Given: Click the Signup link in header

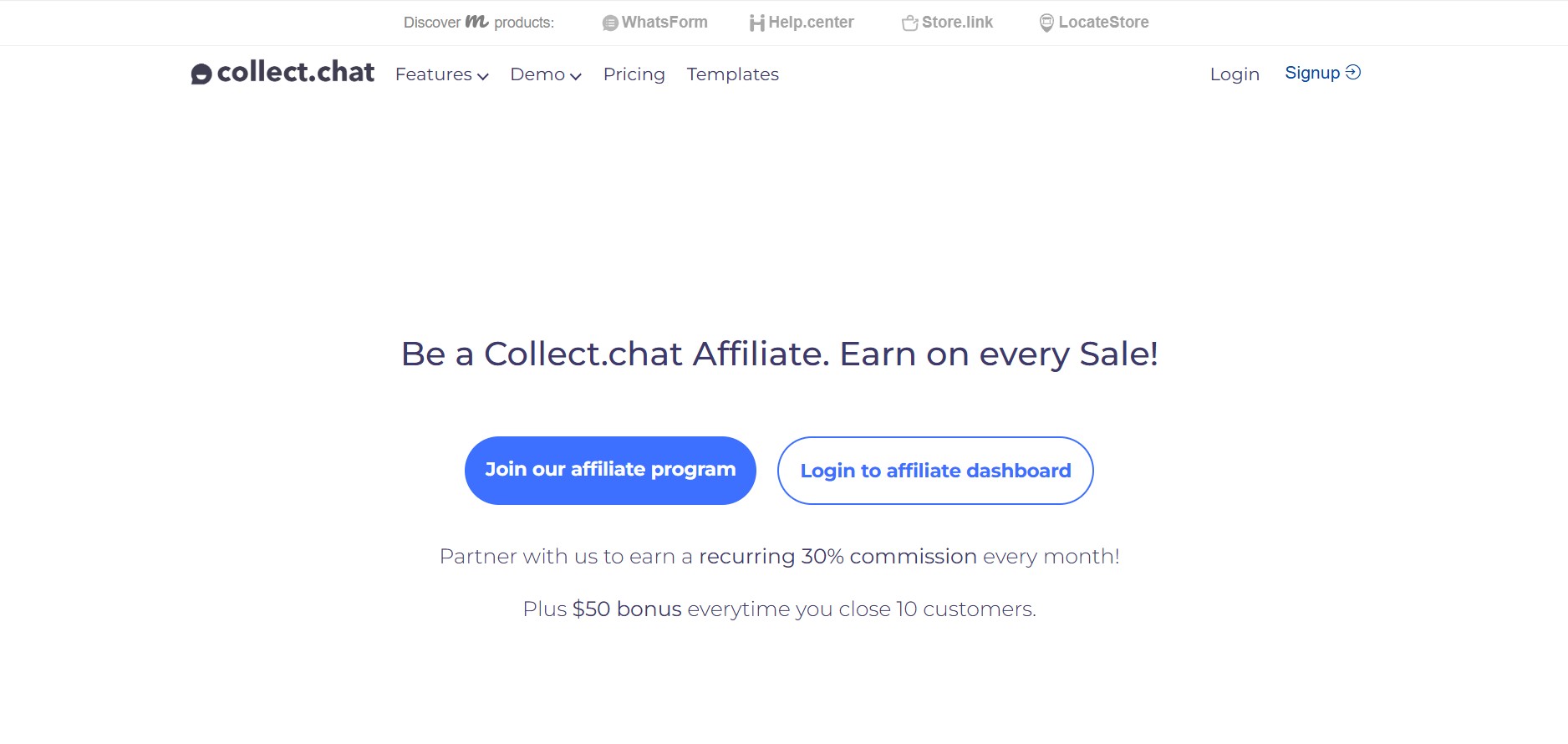Looking at the screenshot, I should pos(1312,72).
